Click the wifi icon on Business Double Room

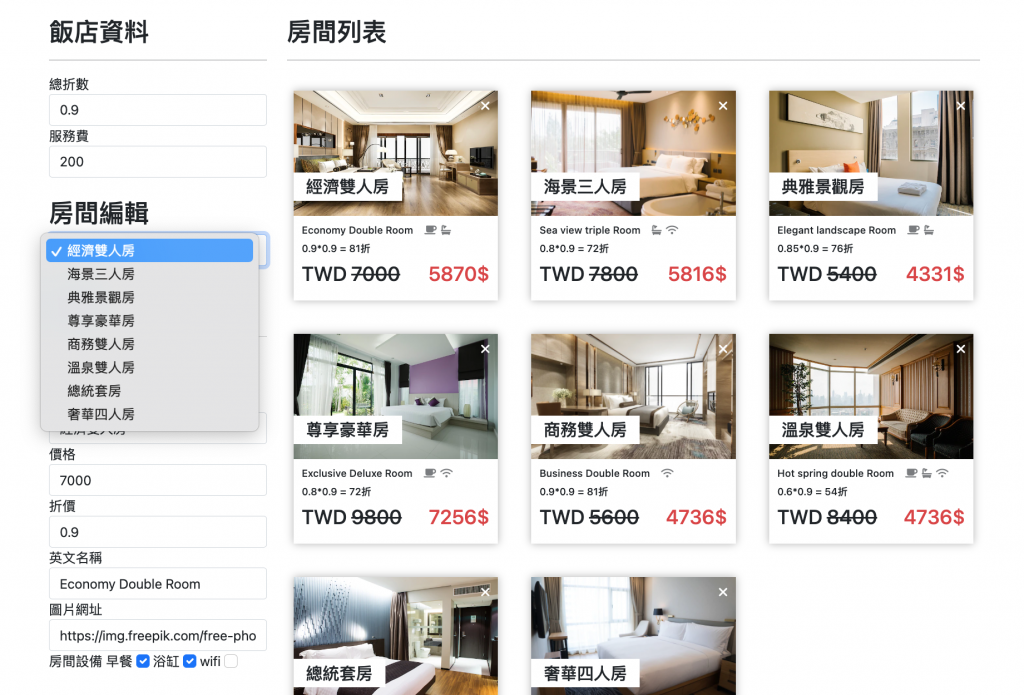point(667,473)
